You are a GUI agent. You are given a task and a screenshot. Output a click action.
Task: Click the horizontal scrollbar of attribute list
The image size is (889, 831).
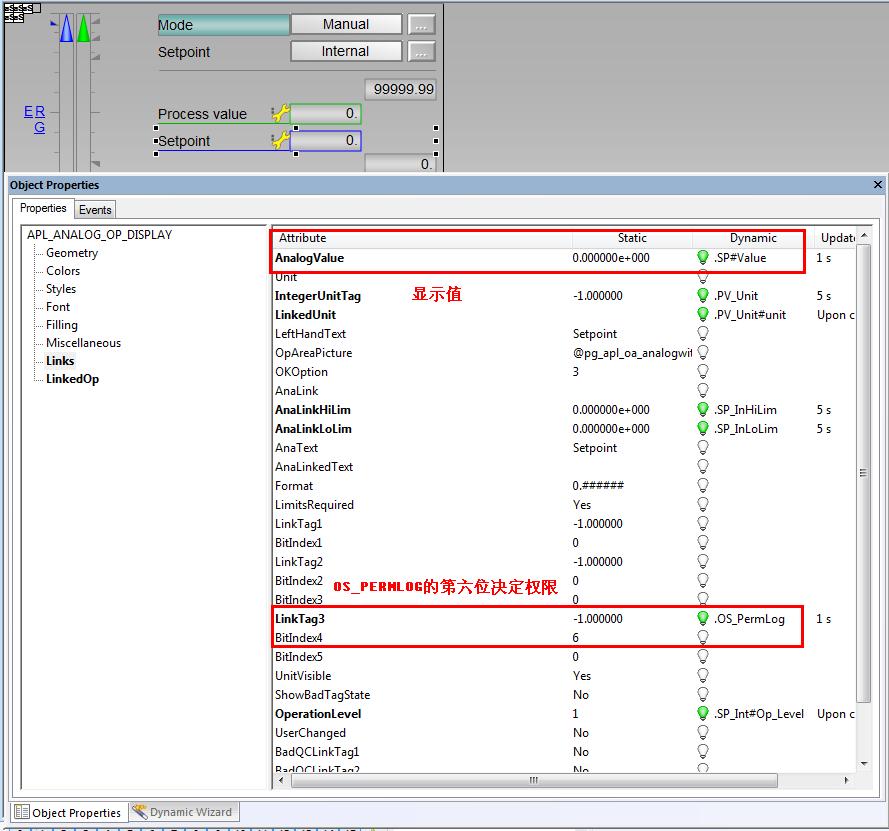pos(534,781)
